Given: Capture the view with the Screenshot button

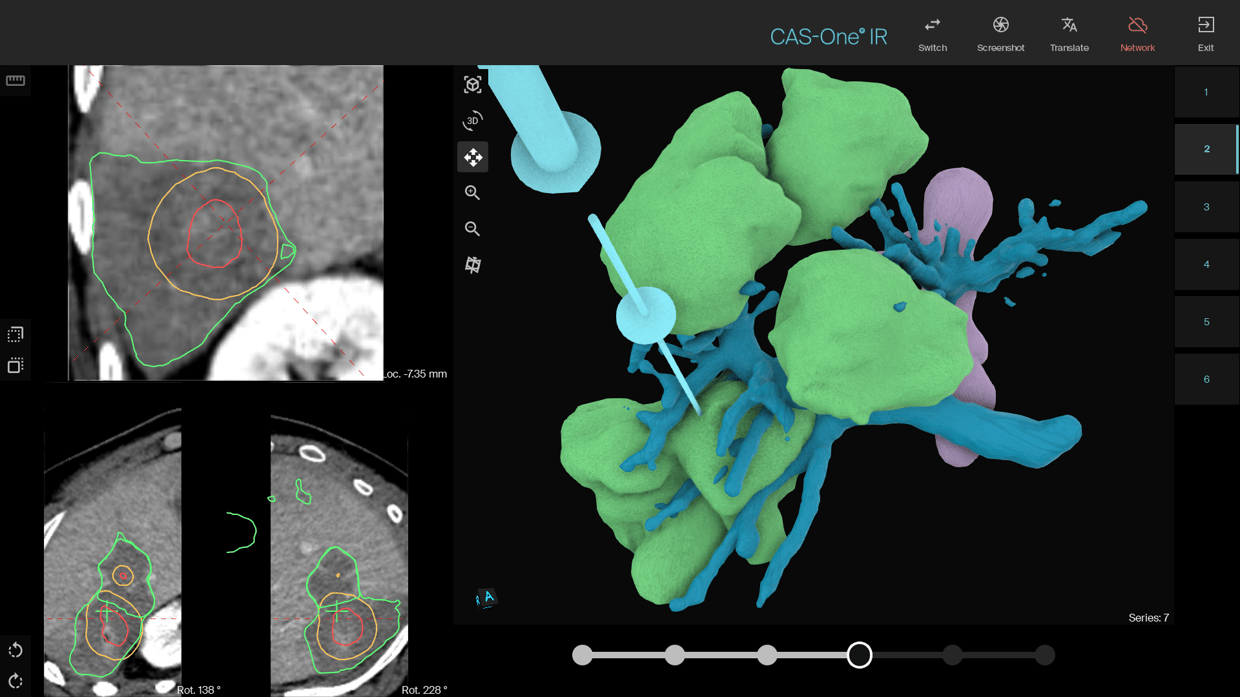Looking at the screenshot, I should point(1000,33).
